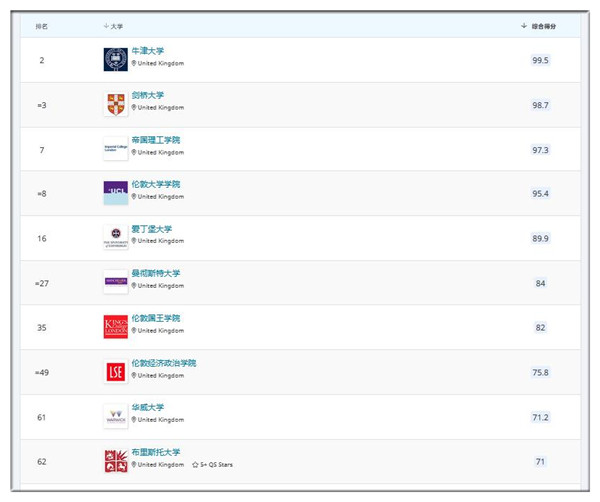The height and width of the screenshot is (502, 600).
Task: Select the score 99.5
Action: [540, 60]
